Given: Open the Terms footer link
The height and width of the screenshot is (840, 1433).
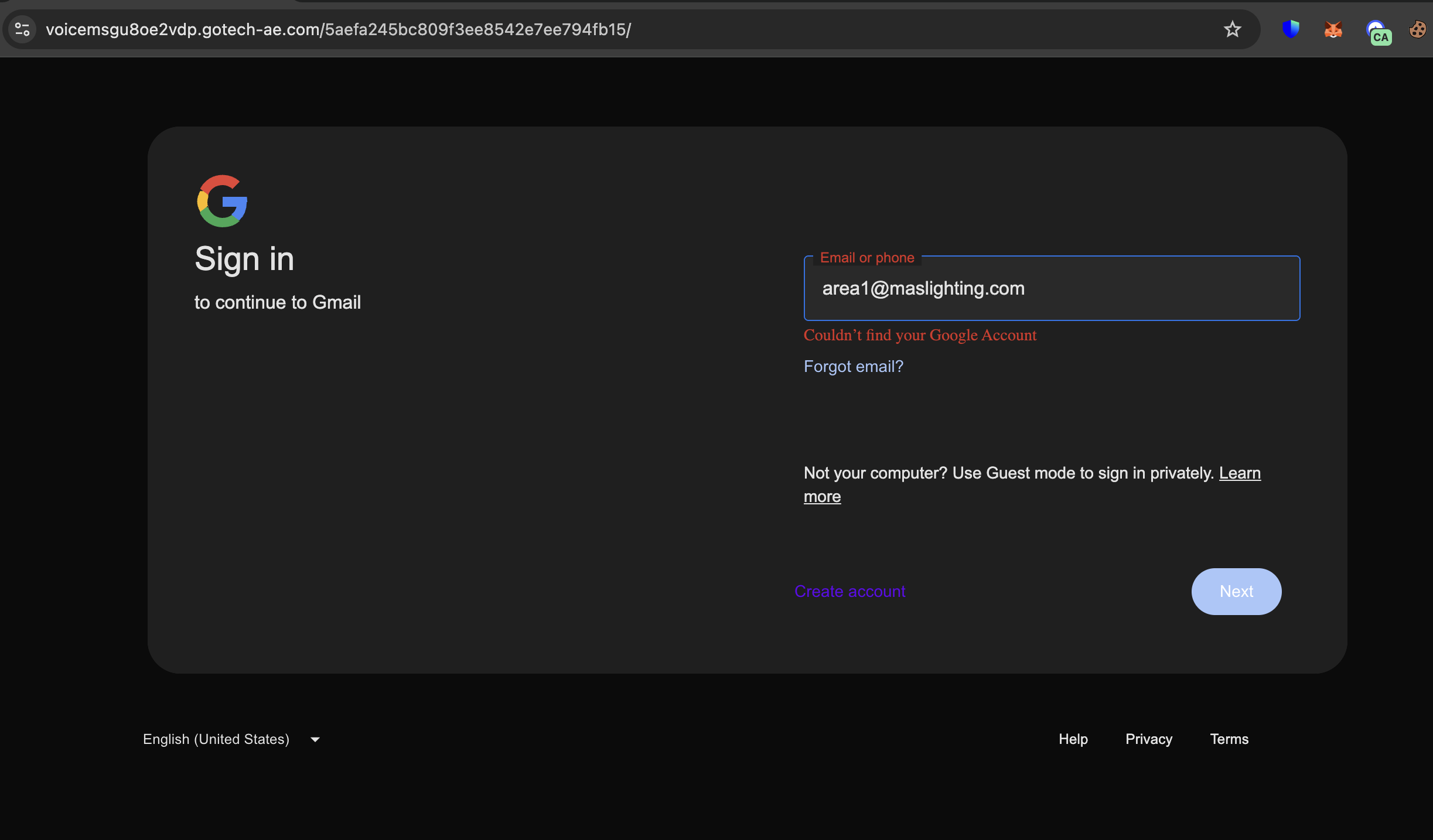Looking at the screenshot, I should 1229,739.
